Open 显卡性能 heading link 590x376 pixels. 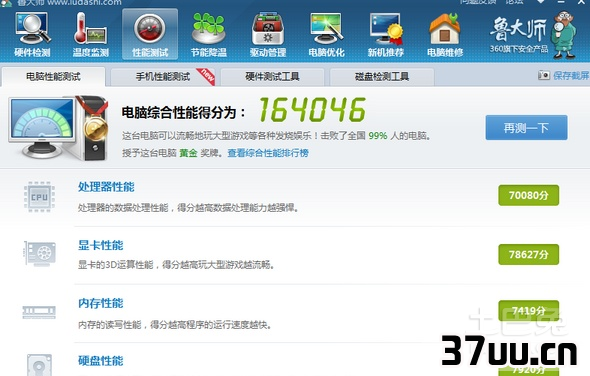(x=100, y=245)
